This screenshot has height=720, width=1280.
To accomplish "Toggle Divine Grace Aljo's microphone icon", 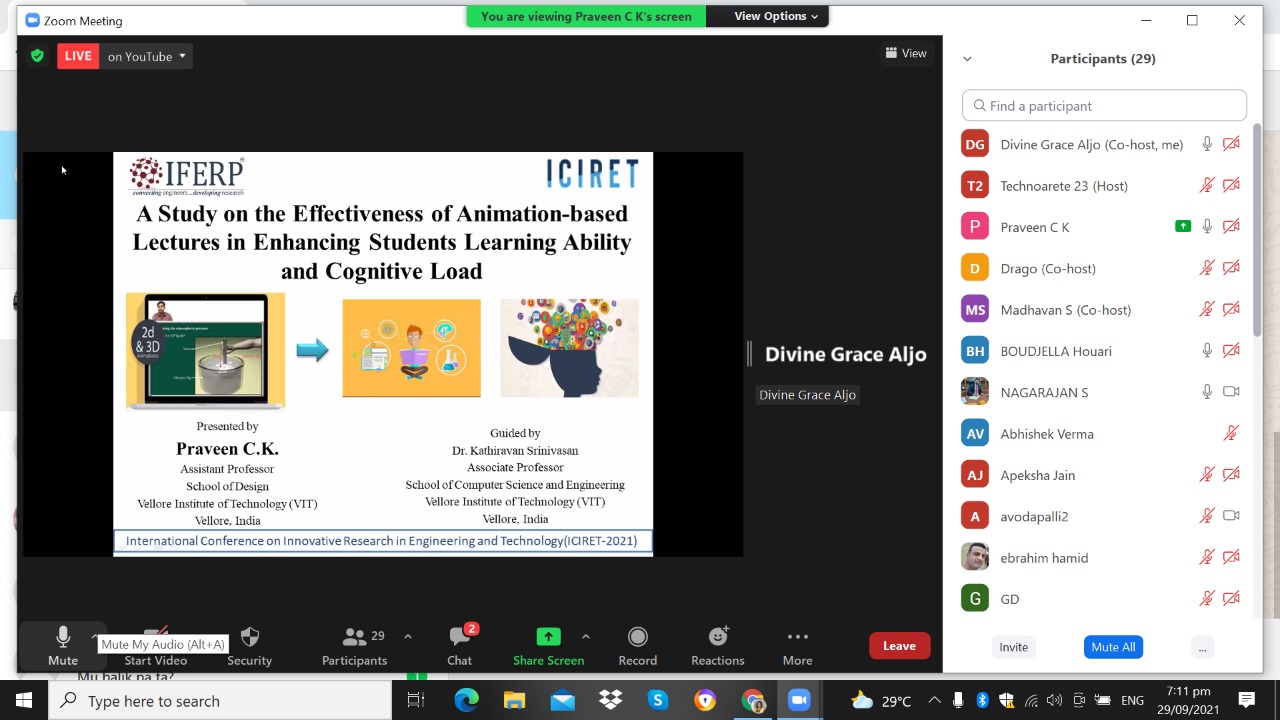I will click(x=1207, y=144).
